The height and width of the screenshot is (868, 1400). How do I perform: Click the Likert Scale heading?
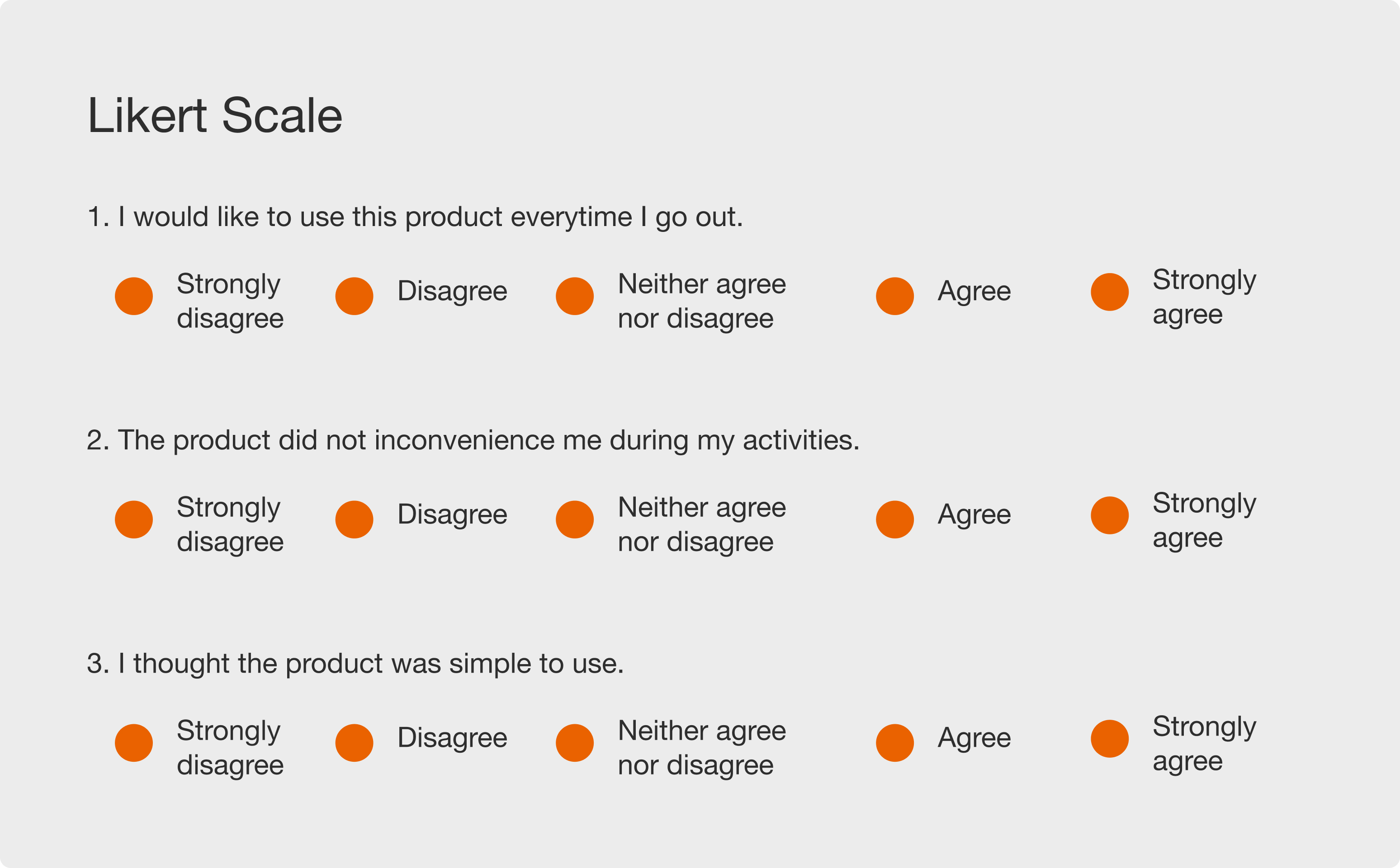(x=215, y=115)
